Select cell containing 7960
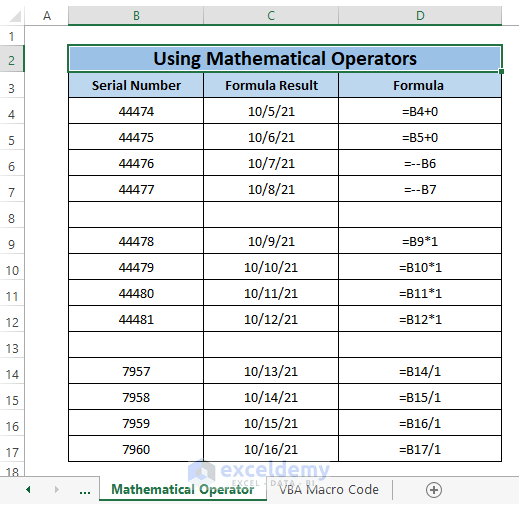 tap(136, 449)
